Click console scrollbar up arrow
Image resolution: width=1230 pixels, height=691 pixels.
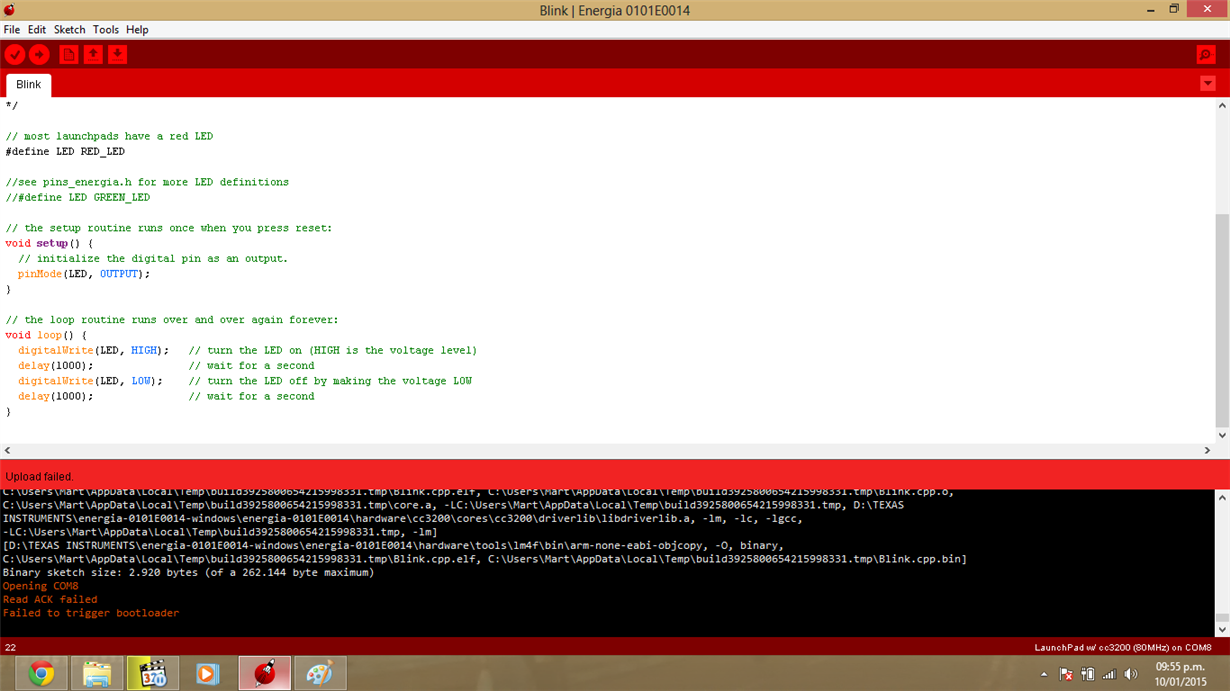[x=1222, y=498]
